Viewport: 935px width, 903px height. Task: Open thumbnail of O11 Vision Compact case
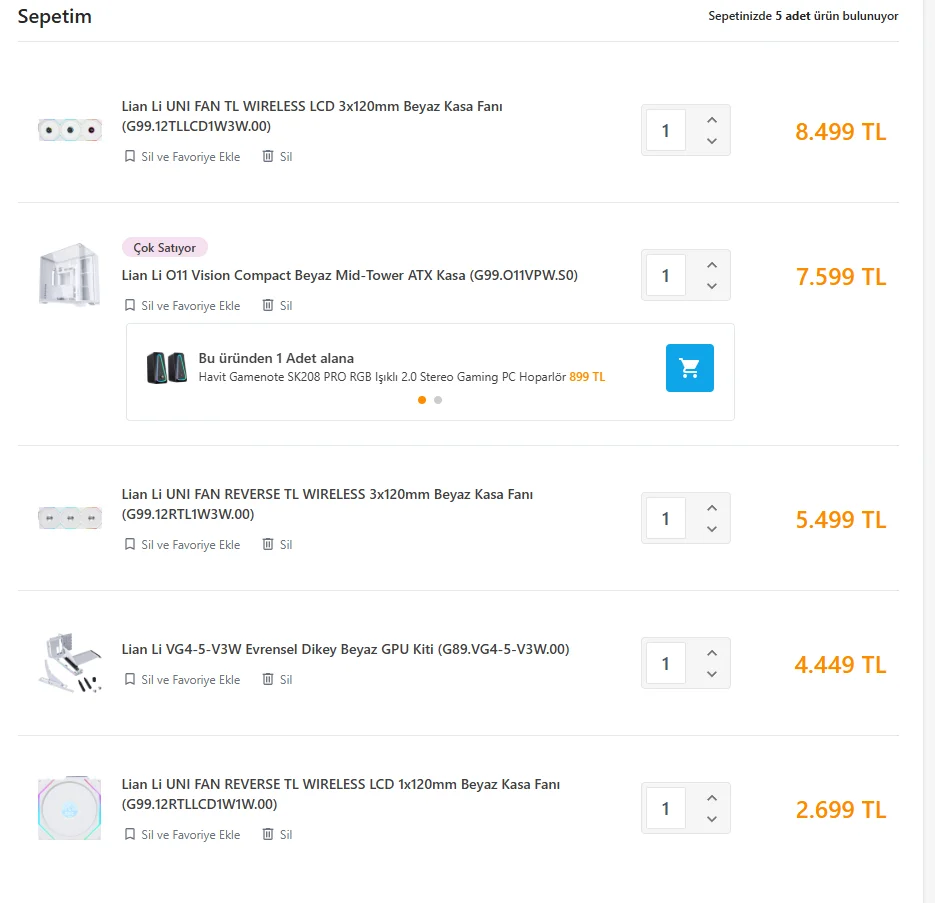pos(69,275)
